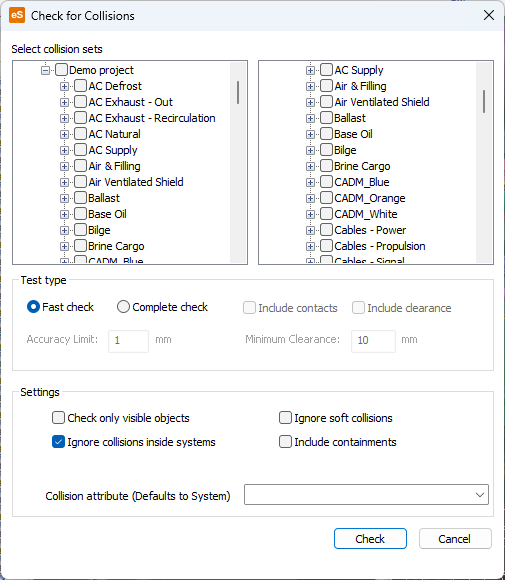
Task: Select Cables - Power in right tree
Action: (x=370, y=230)
